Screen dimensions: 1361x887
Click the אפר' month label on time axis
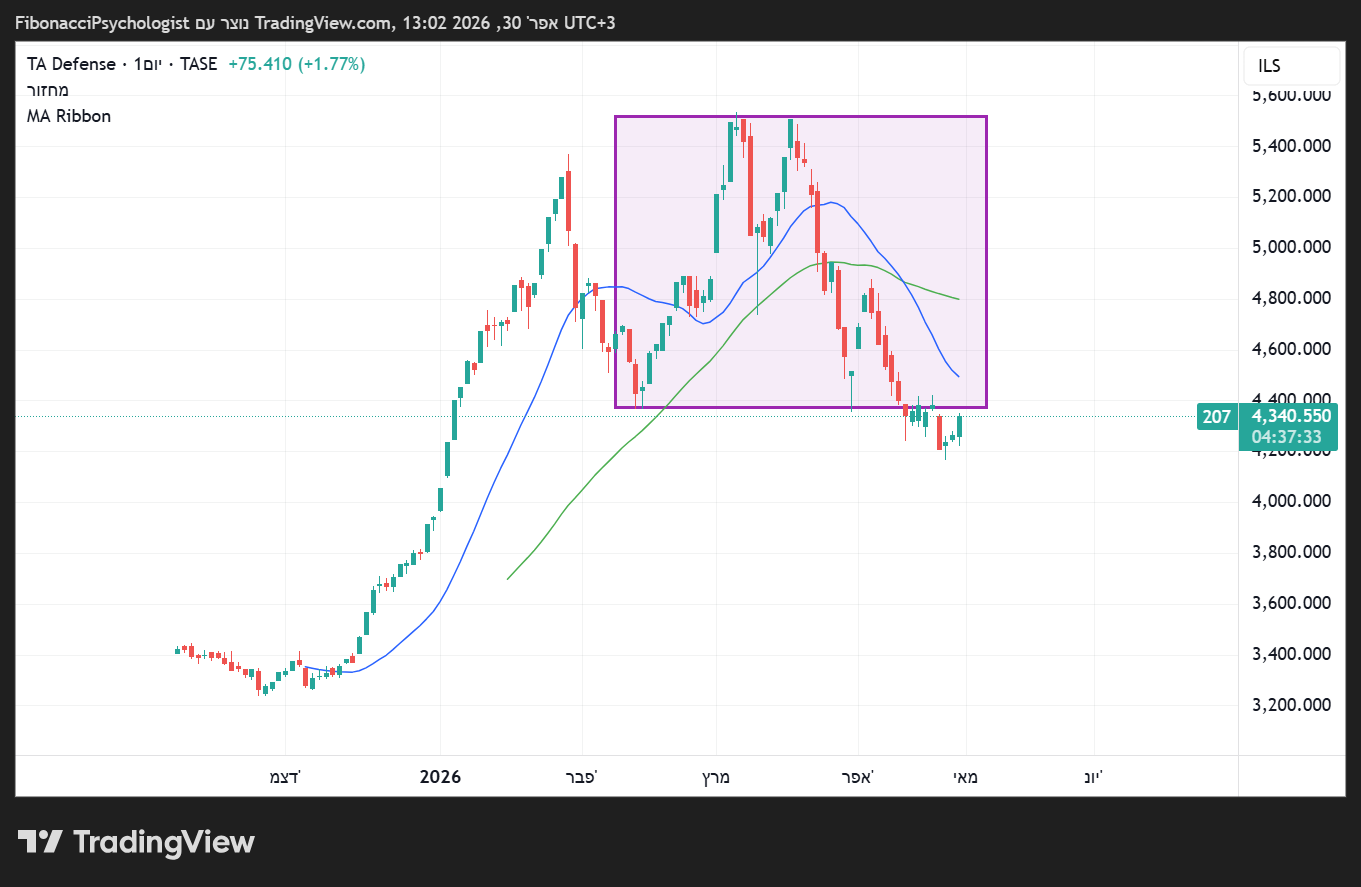pos(858,777)
